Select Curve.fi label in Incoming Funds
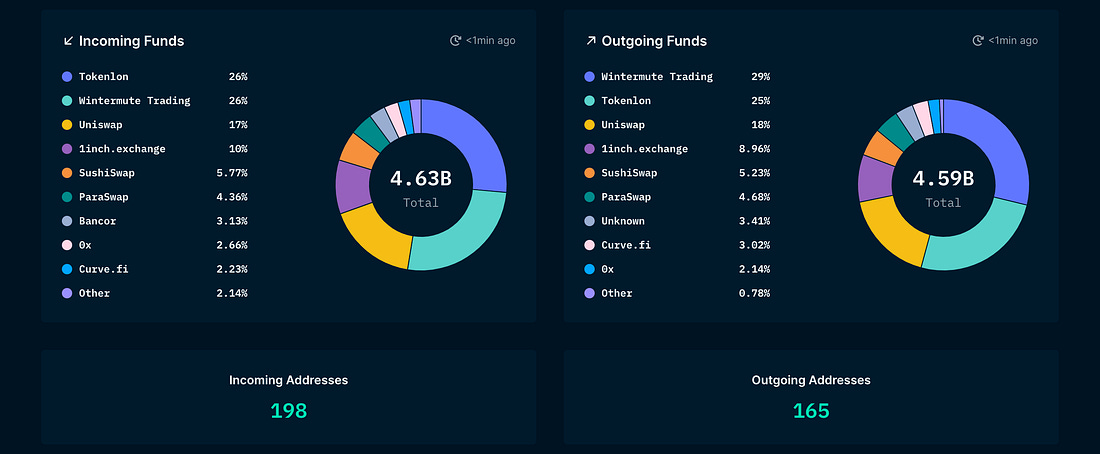1100x454 pixels. [x=104, y=269]
